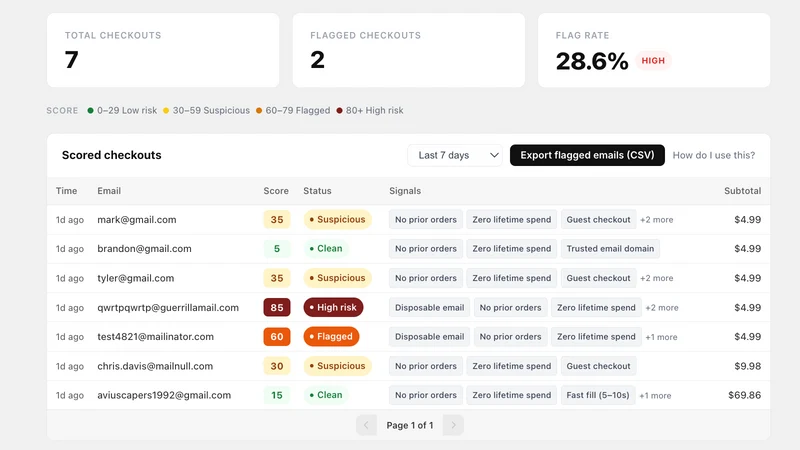This screenshot has height=450, width=800.
Task: Select email tyler@gmail.com
Action: click(x=136, y=278)
